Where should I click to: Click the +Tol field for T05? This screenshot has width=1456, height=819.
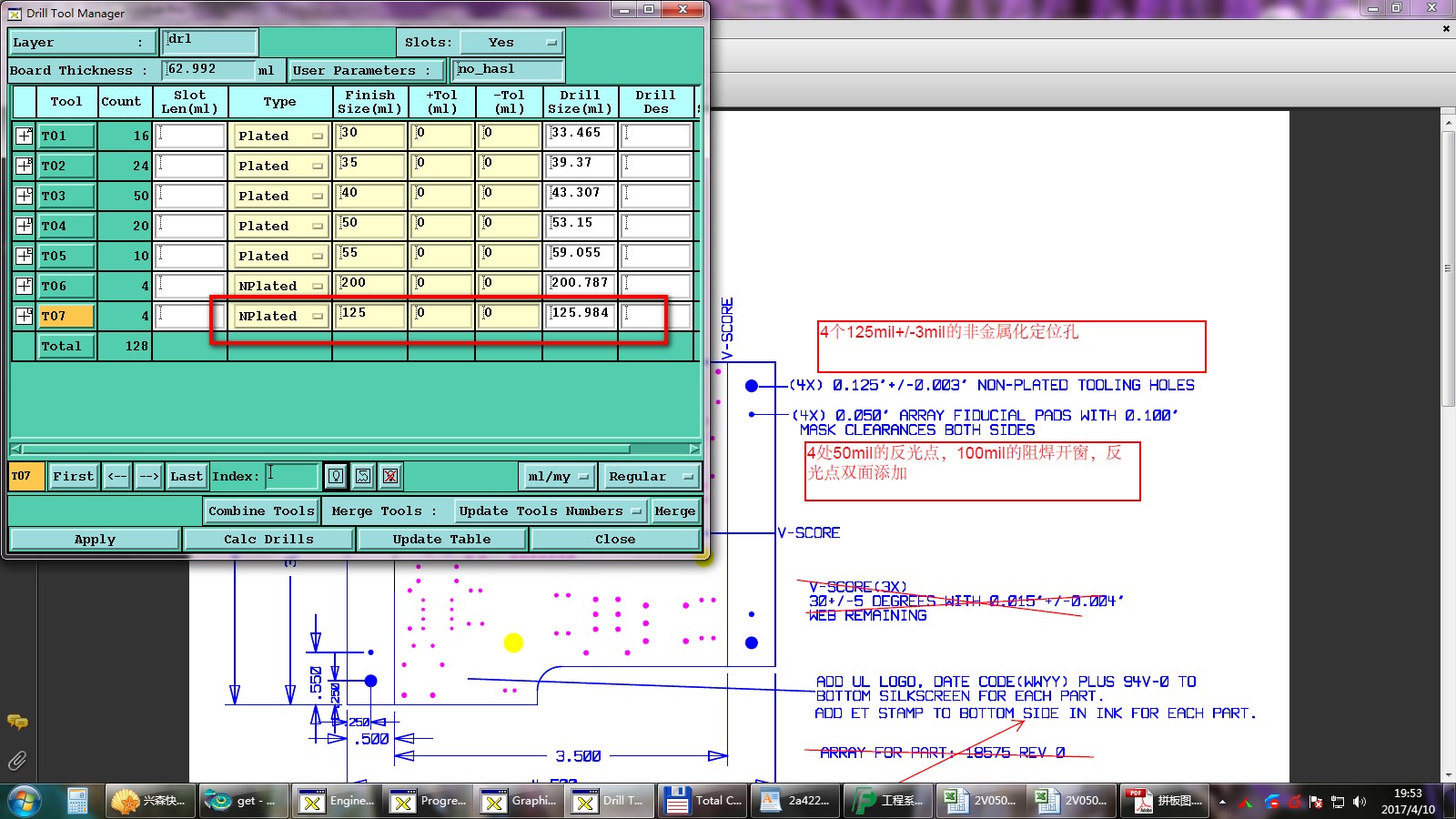(x=442, y=256)
